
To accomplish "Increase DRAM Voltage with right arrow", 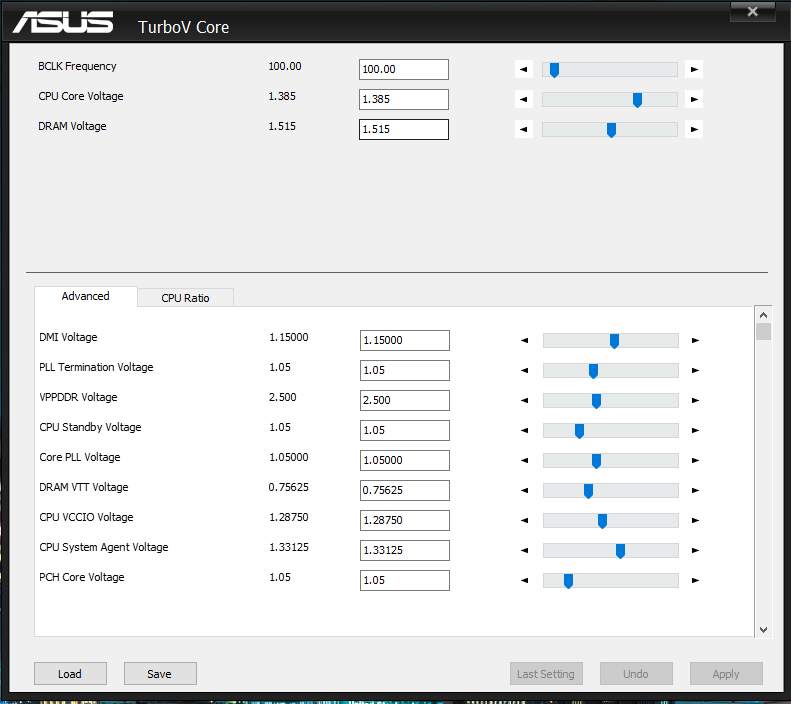I will tap(694, 129).
